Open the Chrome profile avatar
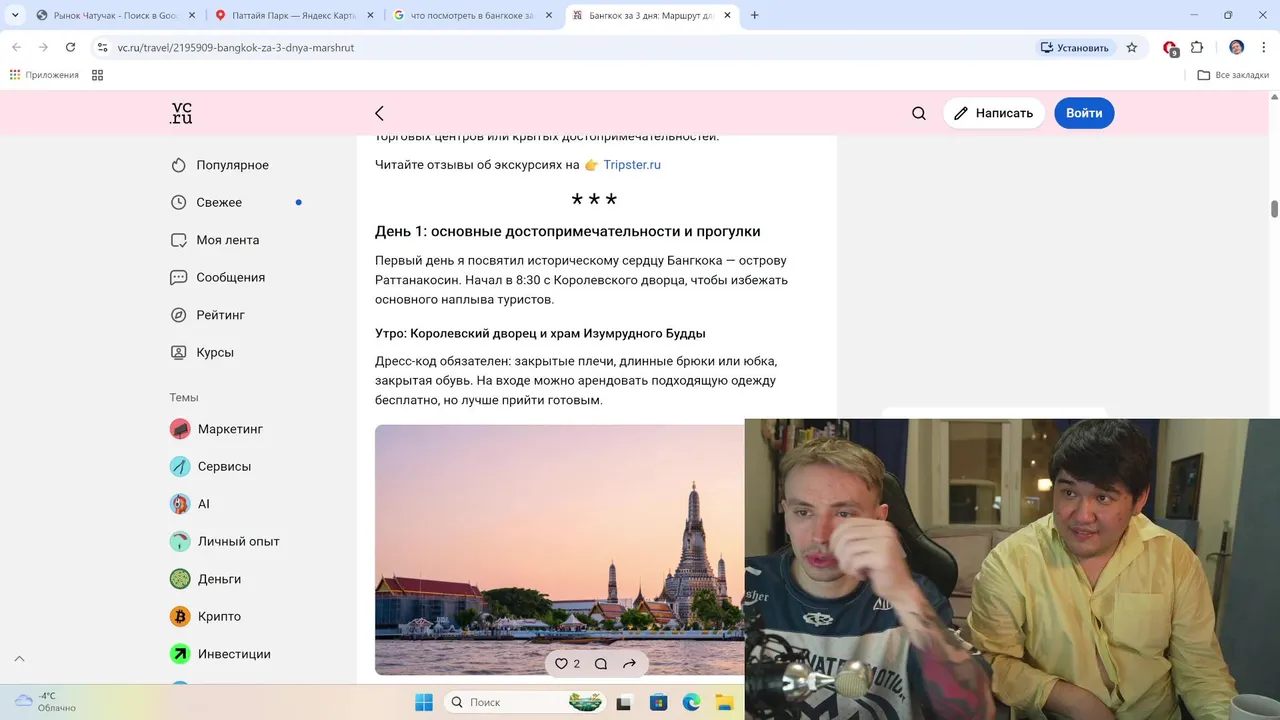Image resolution: width=1280 pixels, height=720 pixels. 1237,47
